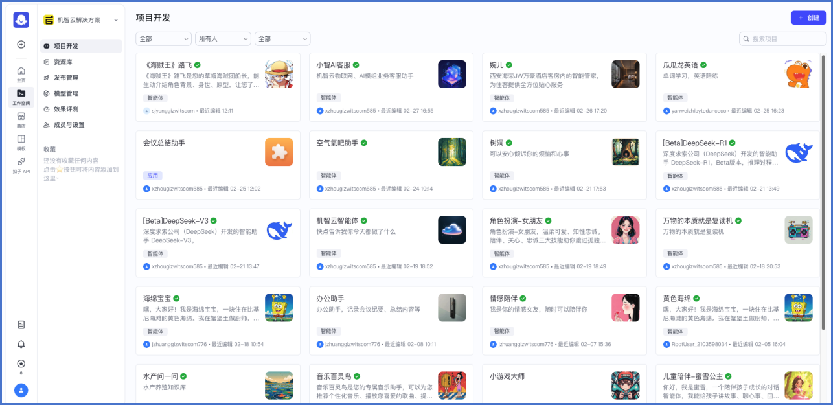Click the straw hat 路飞 thumbnail
This screenshot has height=405, width=833.
click(279, 74)
